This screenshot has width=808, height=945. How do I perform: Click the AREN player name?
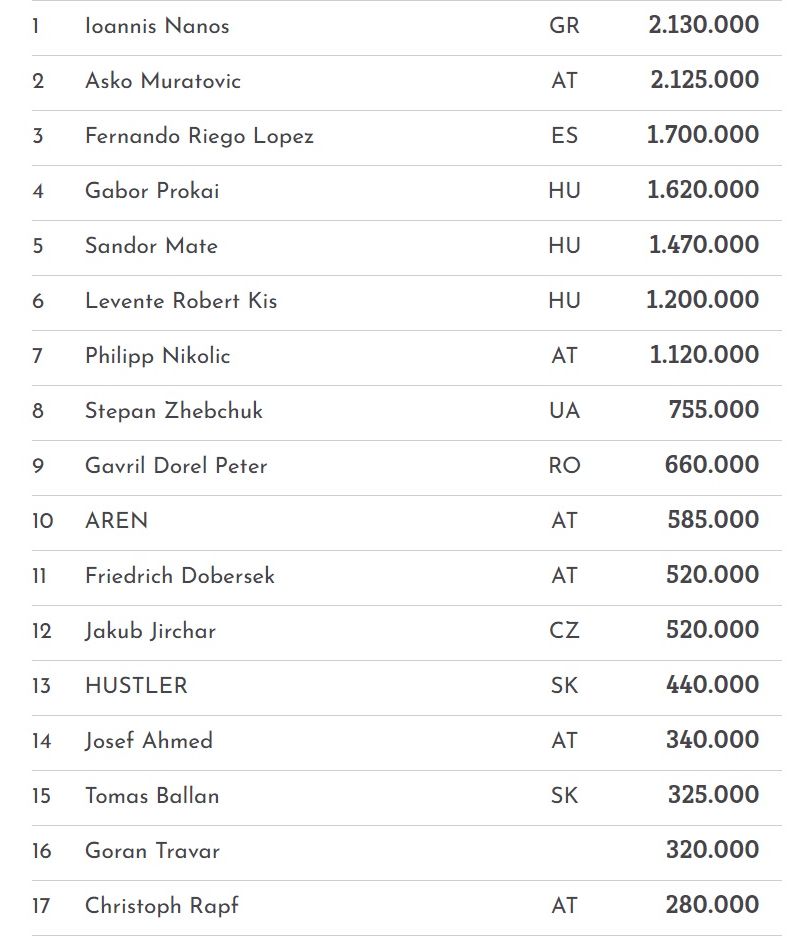116,521
